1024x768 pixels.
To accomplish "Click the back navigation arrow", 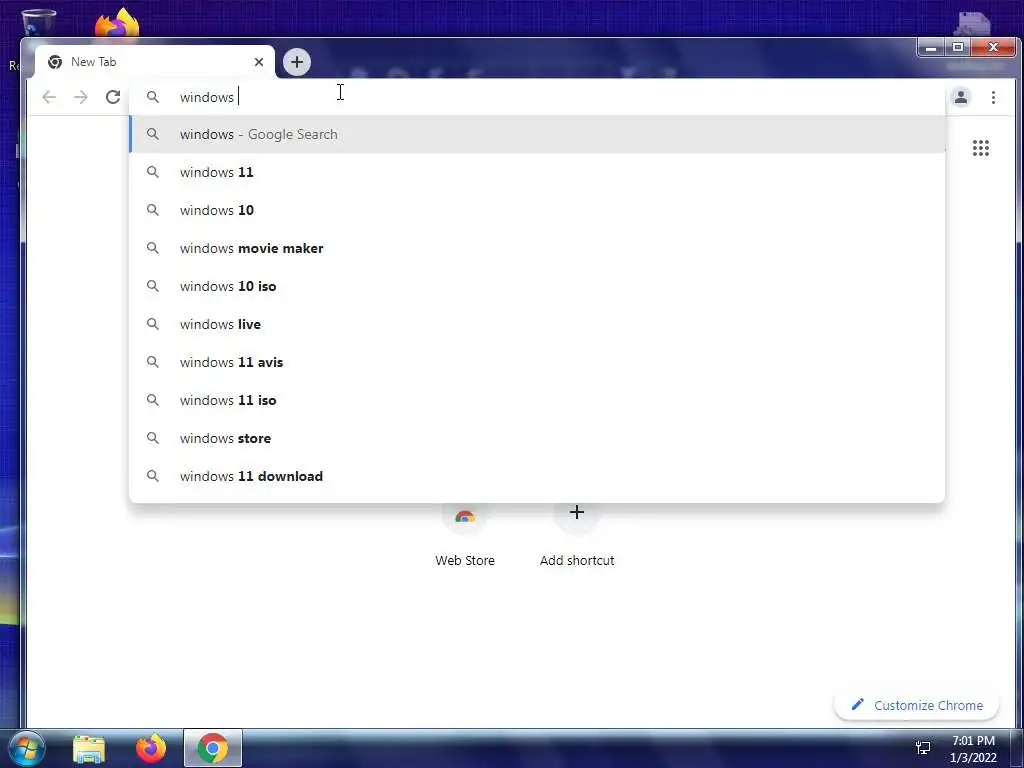I will (x=49, y=97).
